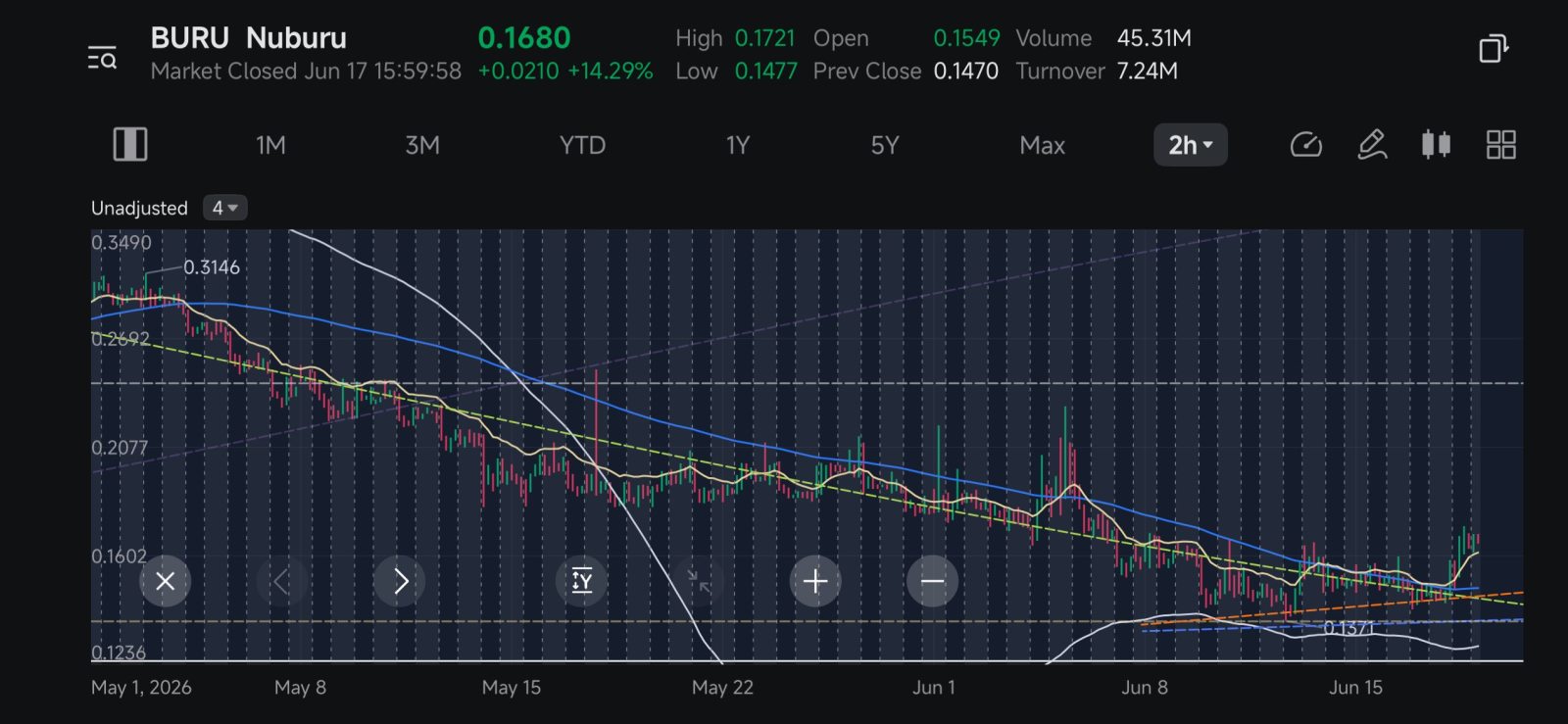This screenshot has width=1568, height=724.
Task: Tap the Jun 1 date axis label
Action: tap(933, 687)
